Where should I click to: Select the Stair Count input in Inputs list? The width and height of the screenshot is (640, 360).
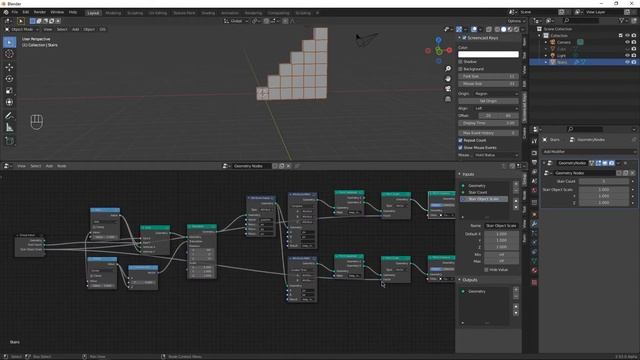[484, 192]
